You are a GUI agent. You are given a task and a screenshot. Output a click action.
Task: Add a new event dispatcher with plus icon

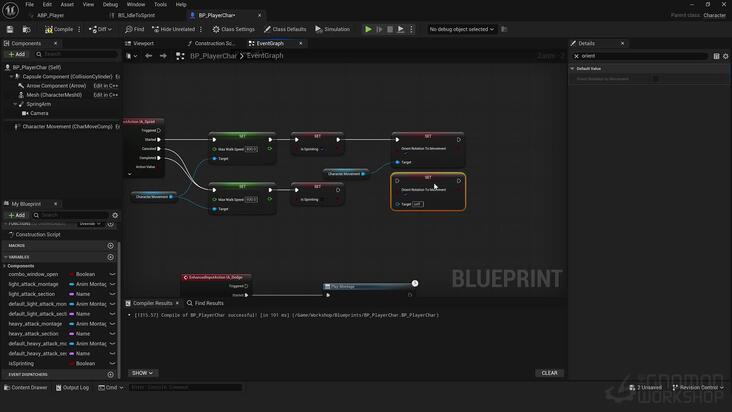coord(111,374)
